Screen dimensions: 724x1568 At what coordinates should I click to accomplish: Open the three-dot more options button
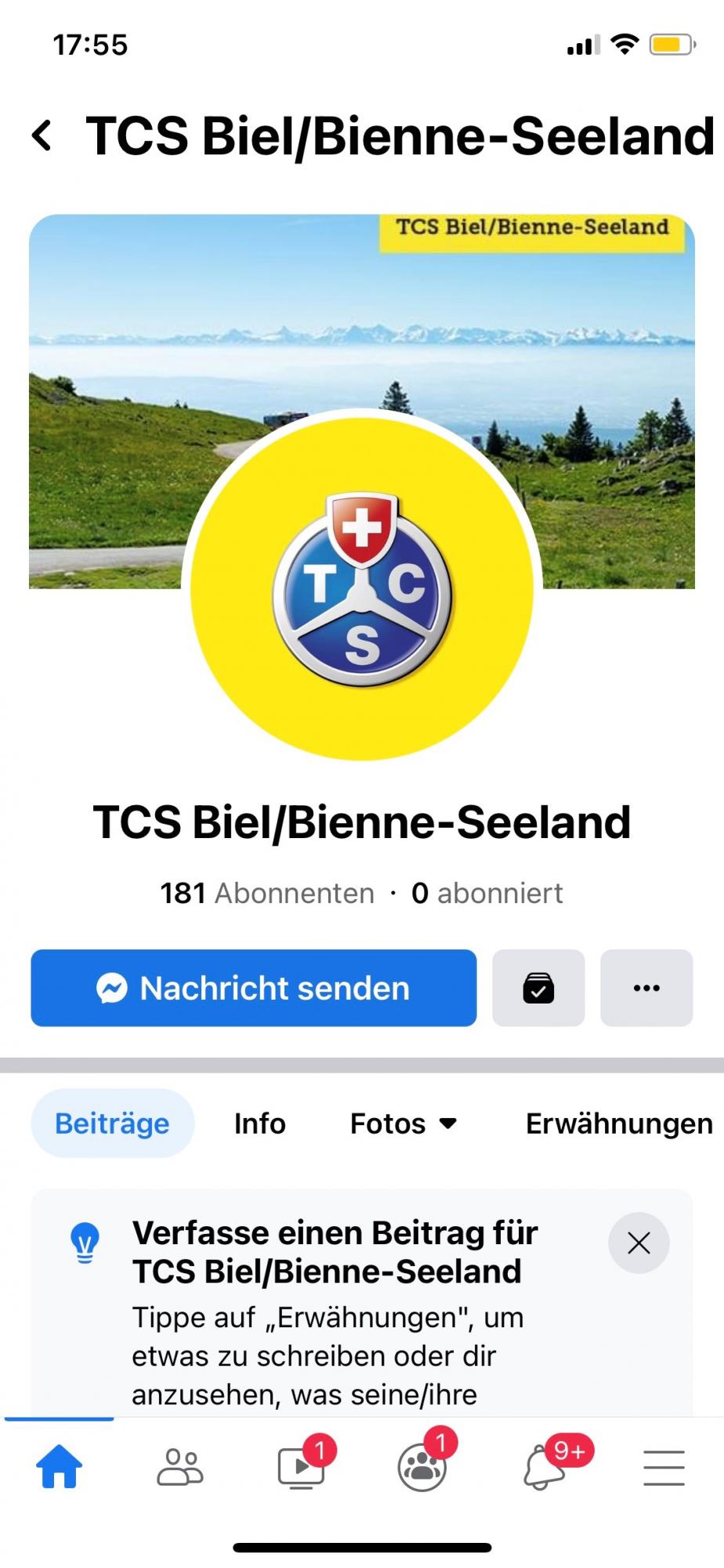pyautogui.click(x=646, y=988)
